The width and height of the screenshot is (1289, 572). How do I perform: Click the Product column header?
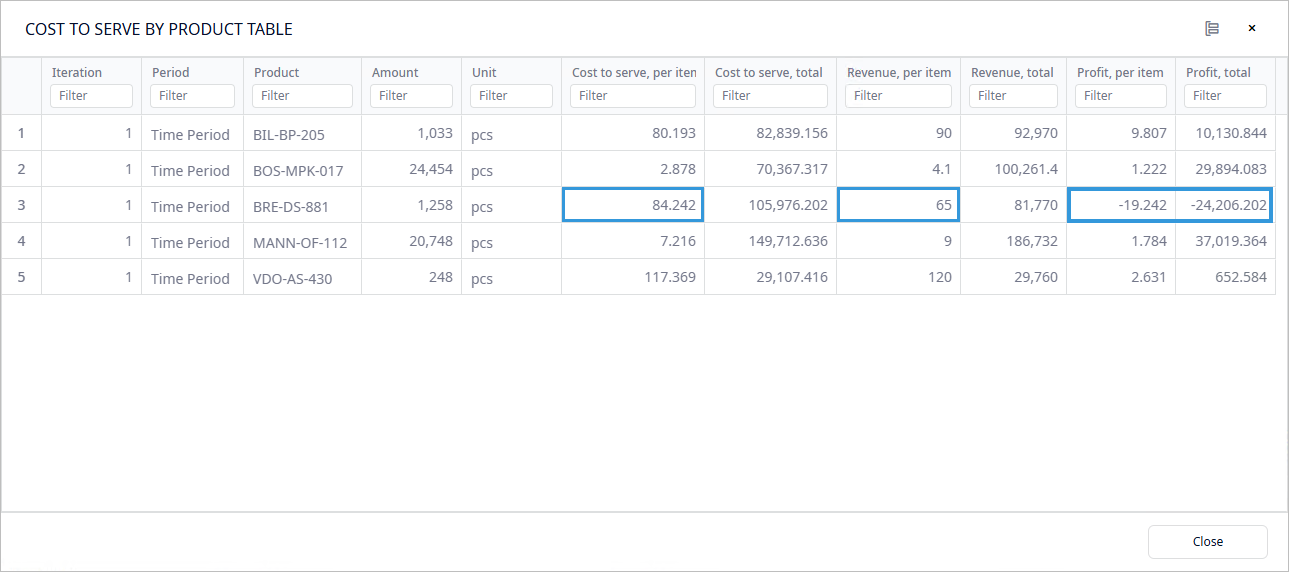[277, 73]
